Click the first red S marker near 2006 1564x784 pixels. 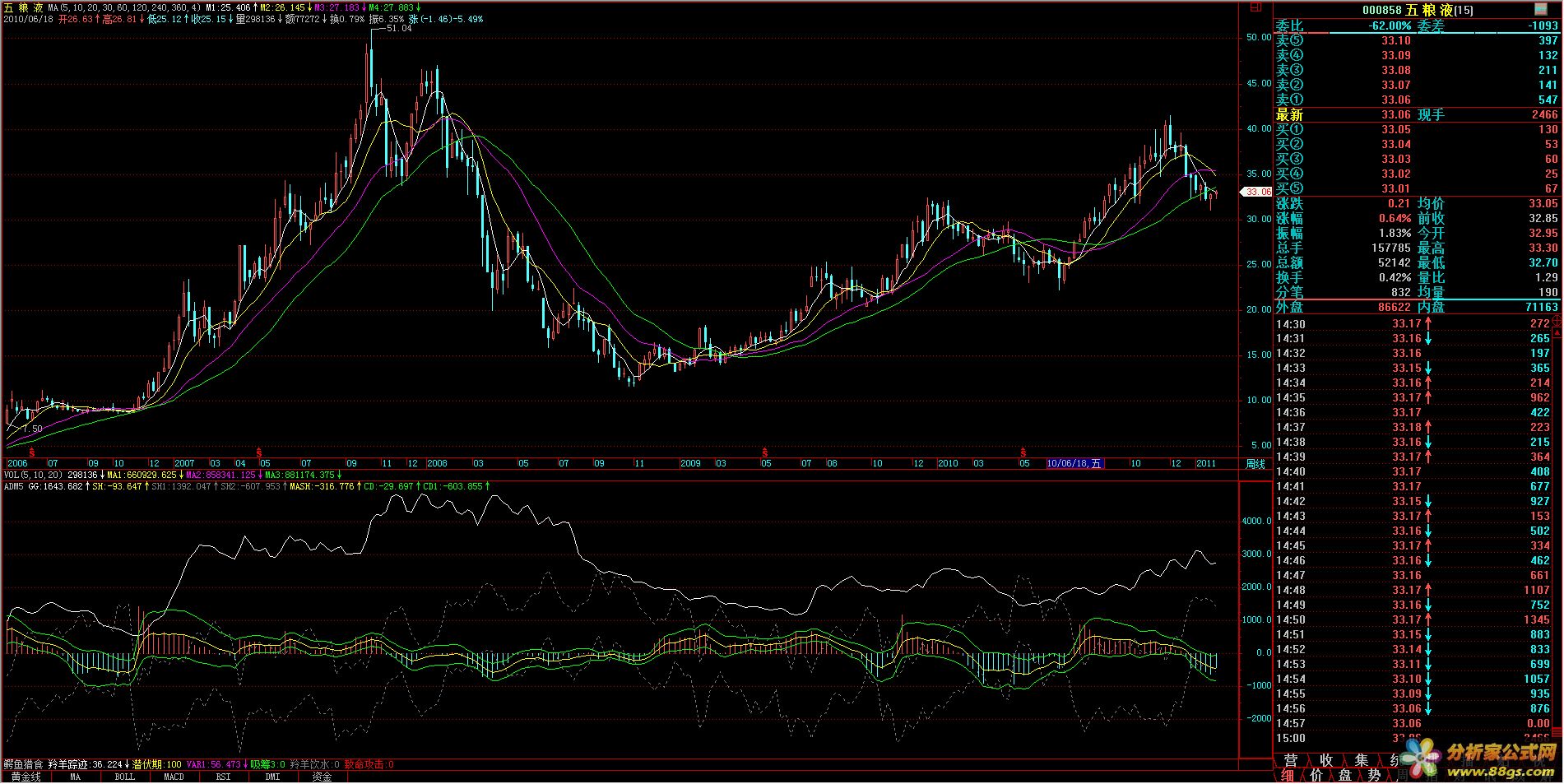pyautogui.click(x=32, y=452)
